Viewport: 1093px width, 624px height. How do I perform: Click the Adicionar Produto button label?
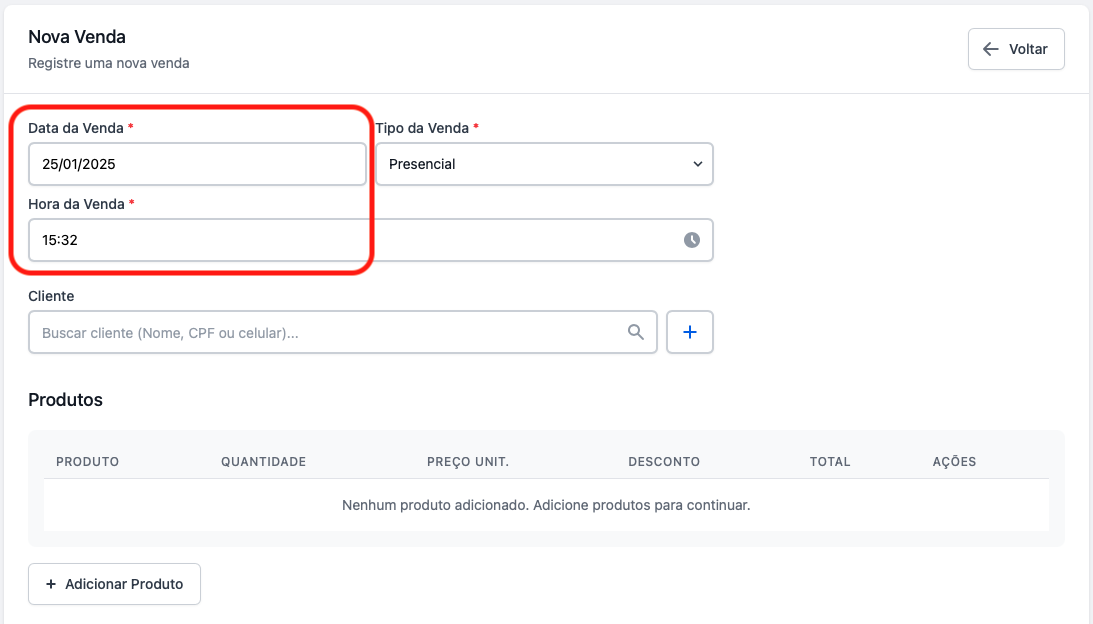[124, 584]
